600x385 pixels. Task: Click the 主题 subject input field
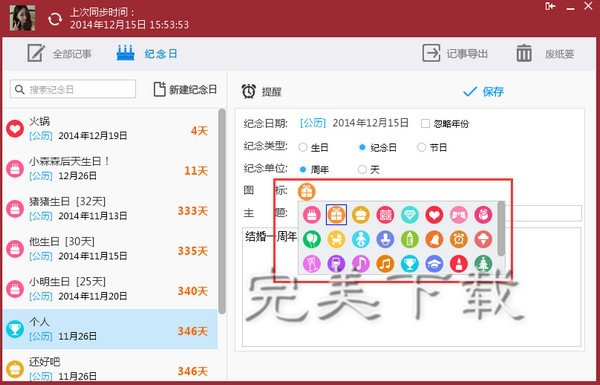tap(543, 213)
